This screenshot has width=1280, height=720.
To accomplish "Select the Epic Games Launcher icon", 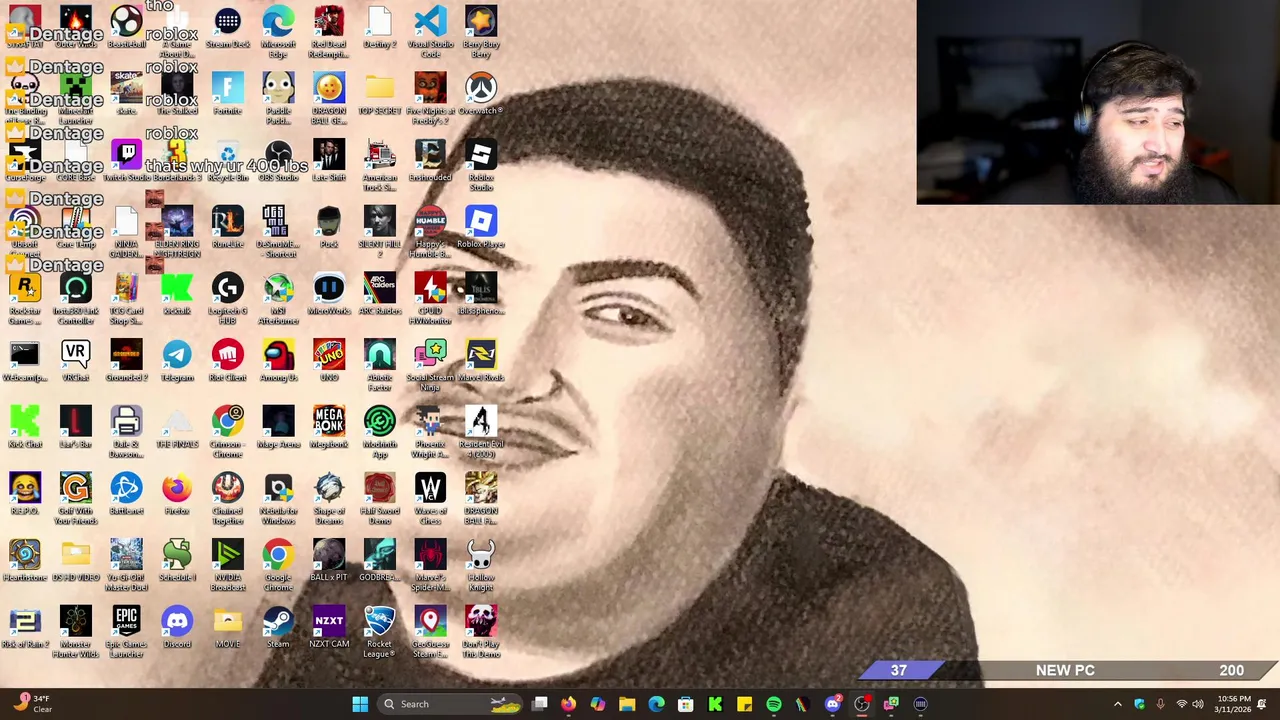I will click(127, 631).
